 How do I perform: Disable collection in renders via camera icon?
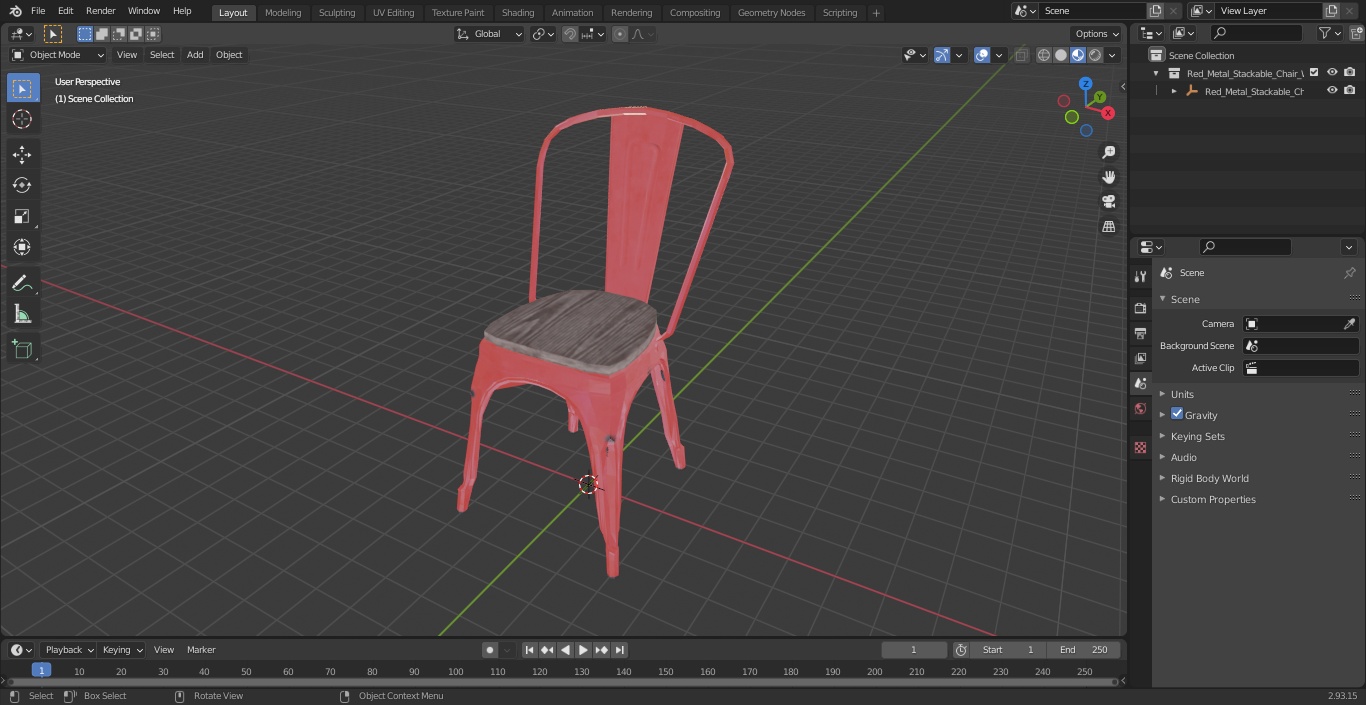pyautogui.click(x=1350, y=72)
